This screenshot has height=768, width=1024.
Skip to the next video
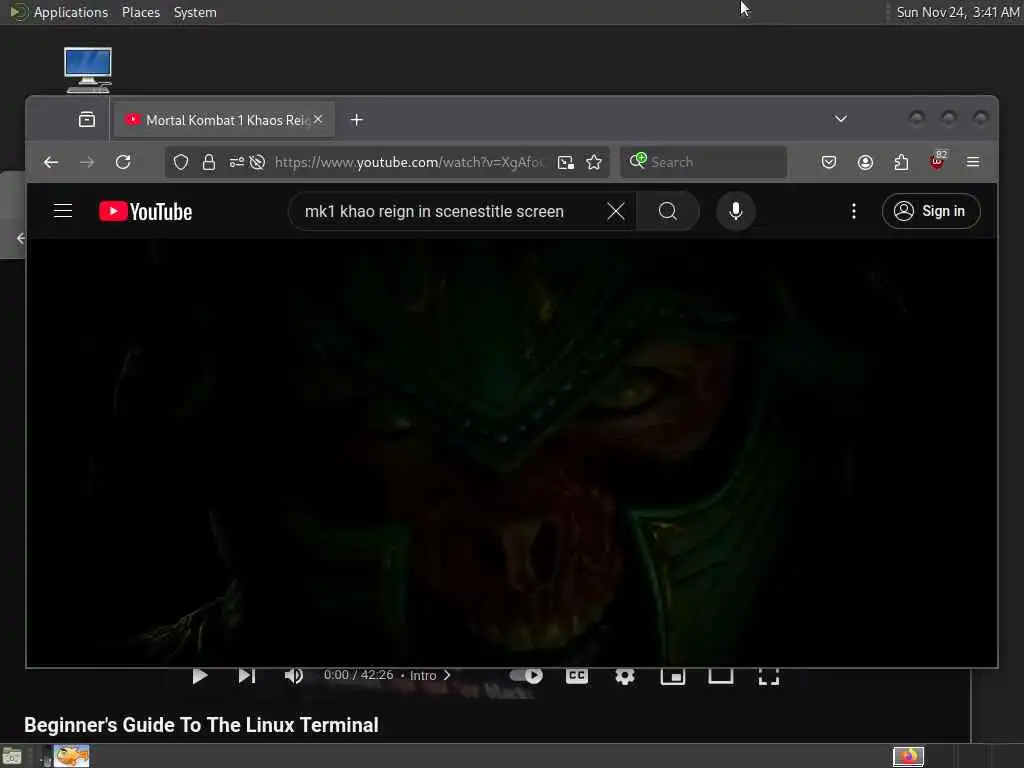[247, 676]
